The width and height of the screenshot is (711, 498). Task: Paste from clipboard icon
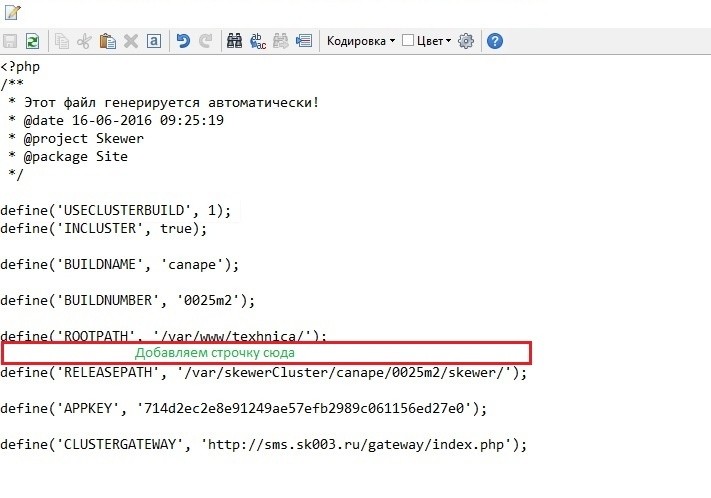(108, 41)
